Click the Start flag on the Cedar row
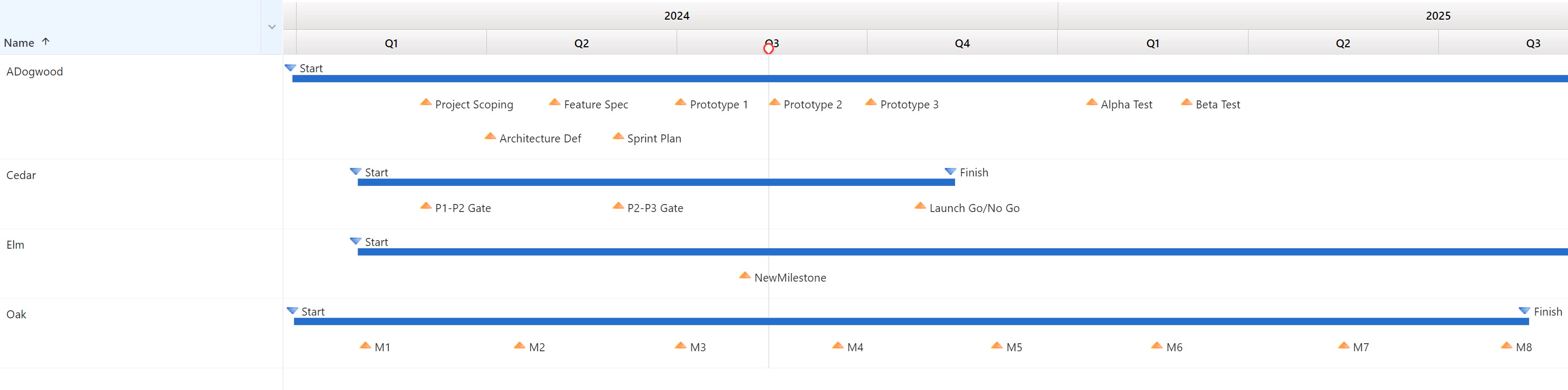 pos(355,171)
